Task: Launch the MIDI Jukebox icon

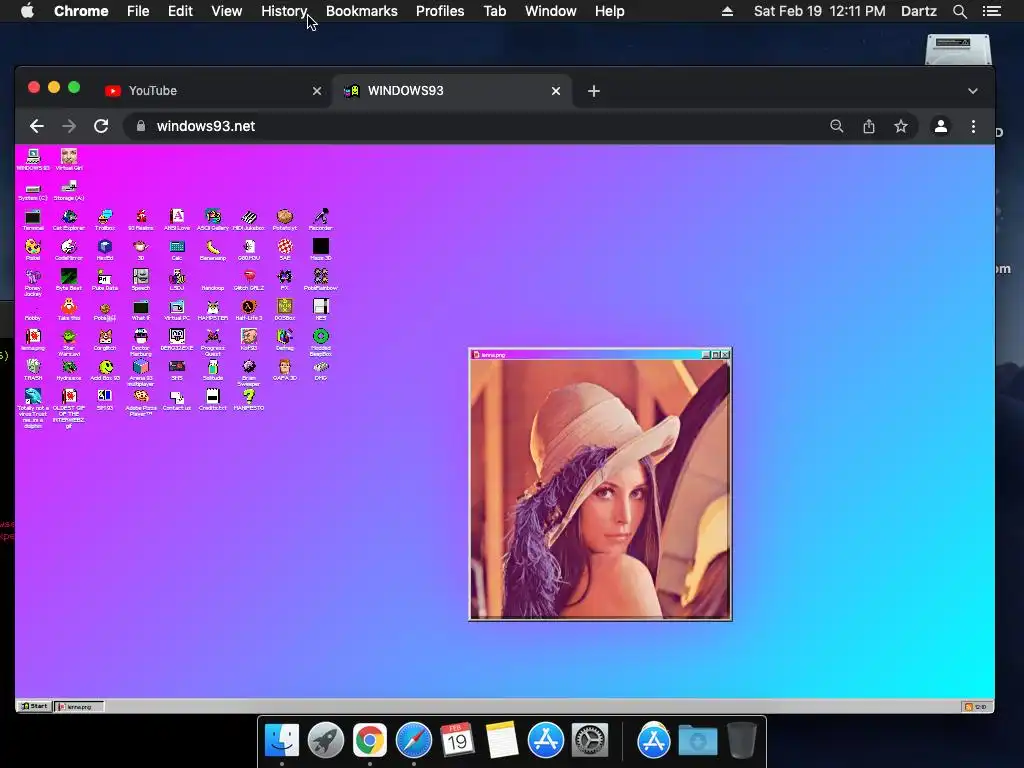Action: (x=248, y=219)
